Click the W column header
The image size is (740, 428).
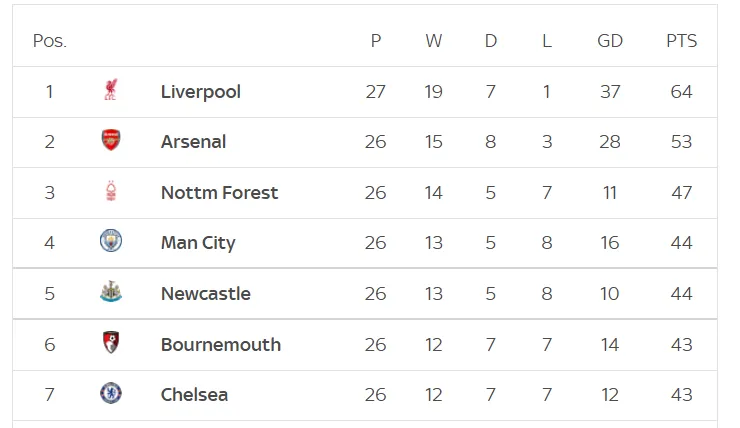[433, 41]
